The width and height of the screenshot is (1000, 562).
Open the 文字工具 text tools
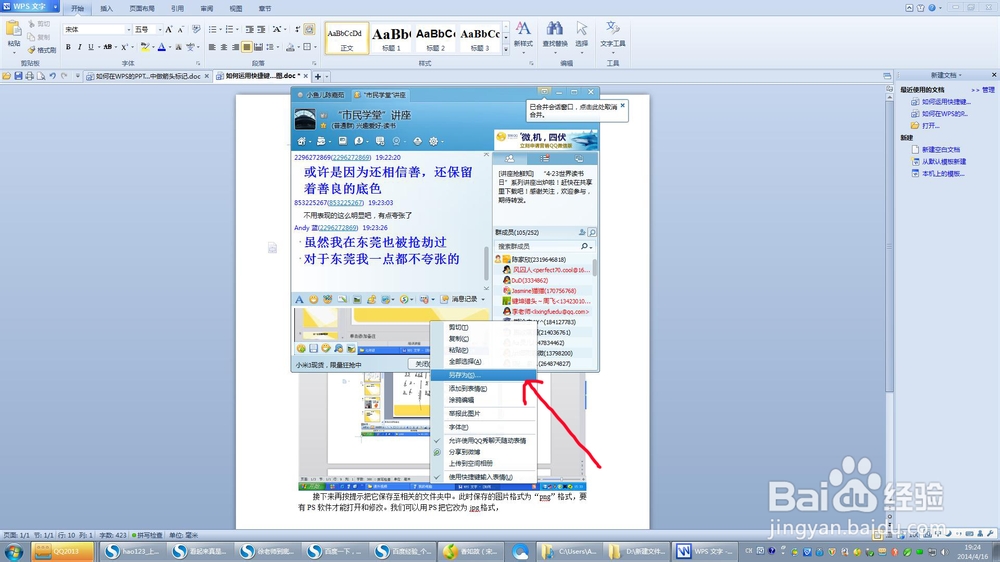pyautogui.click(x=613, y=34)
